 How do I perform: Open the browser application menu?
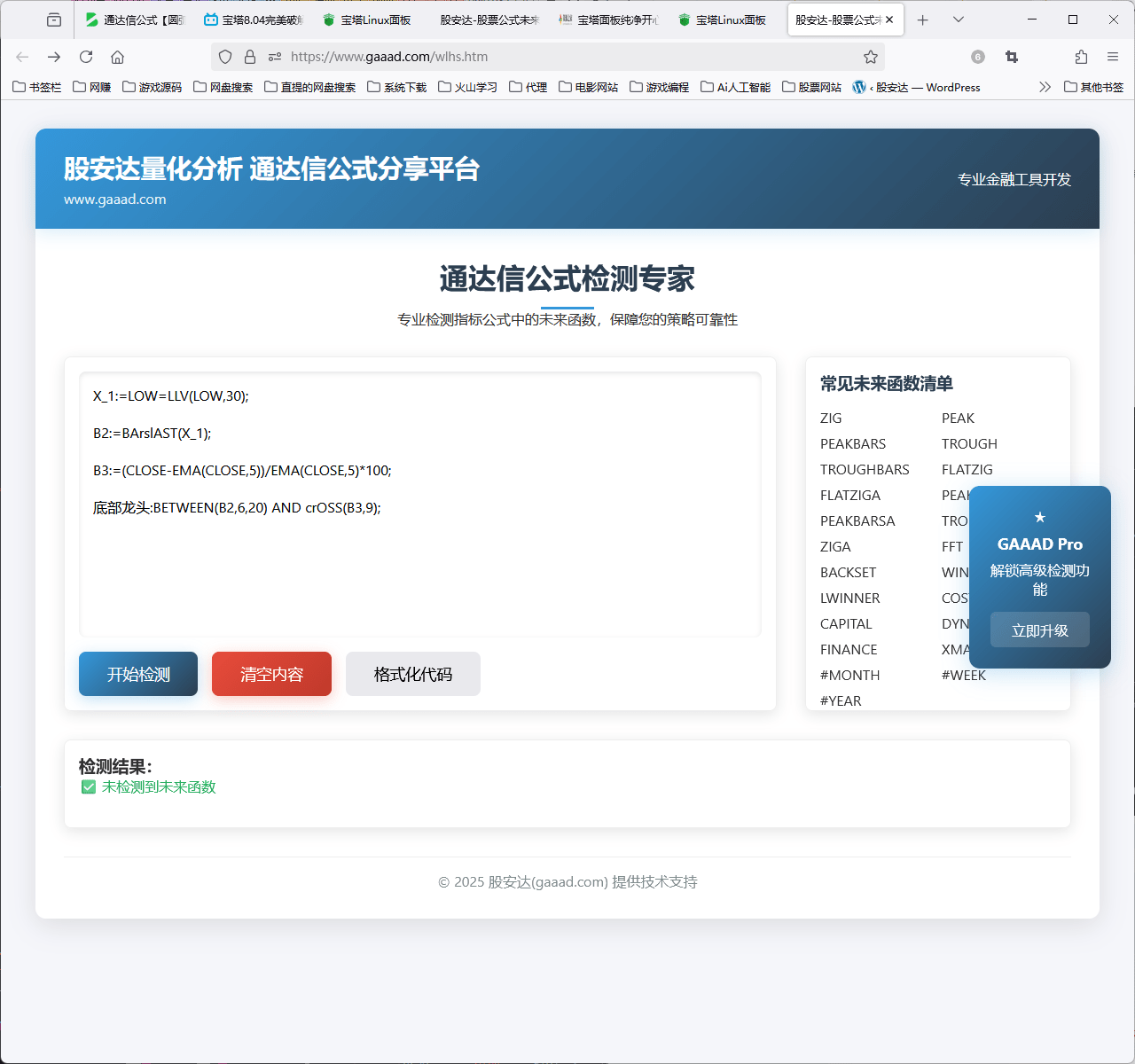(1113, 57)
